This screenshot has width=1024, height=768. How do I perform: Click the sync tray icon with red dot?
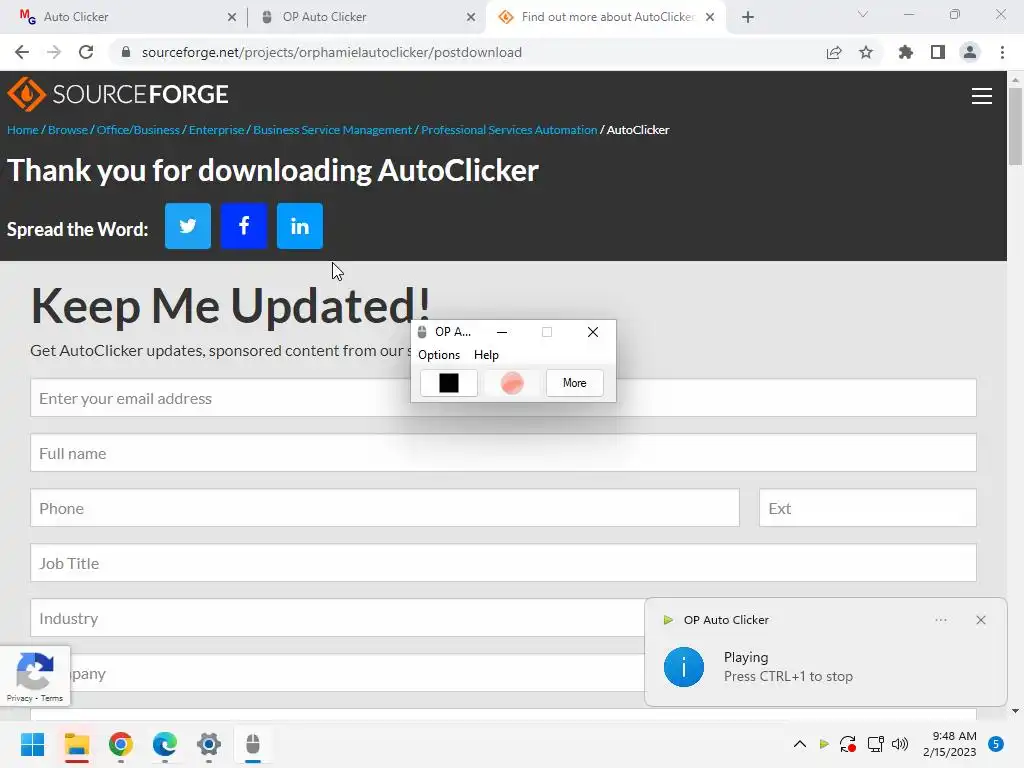(848, 744)
